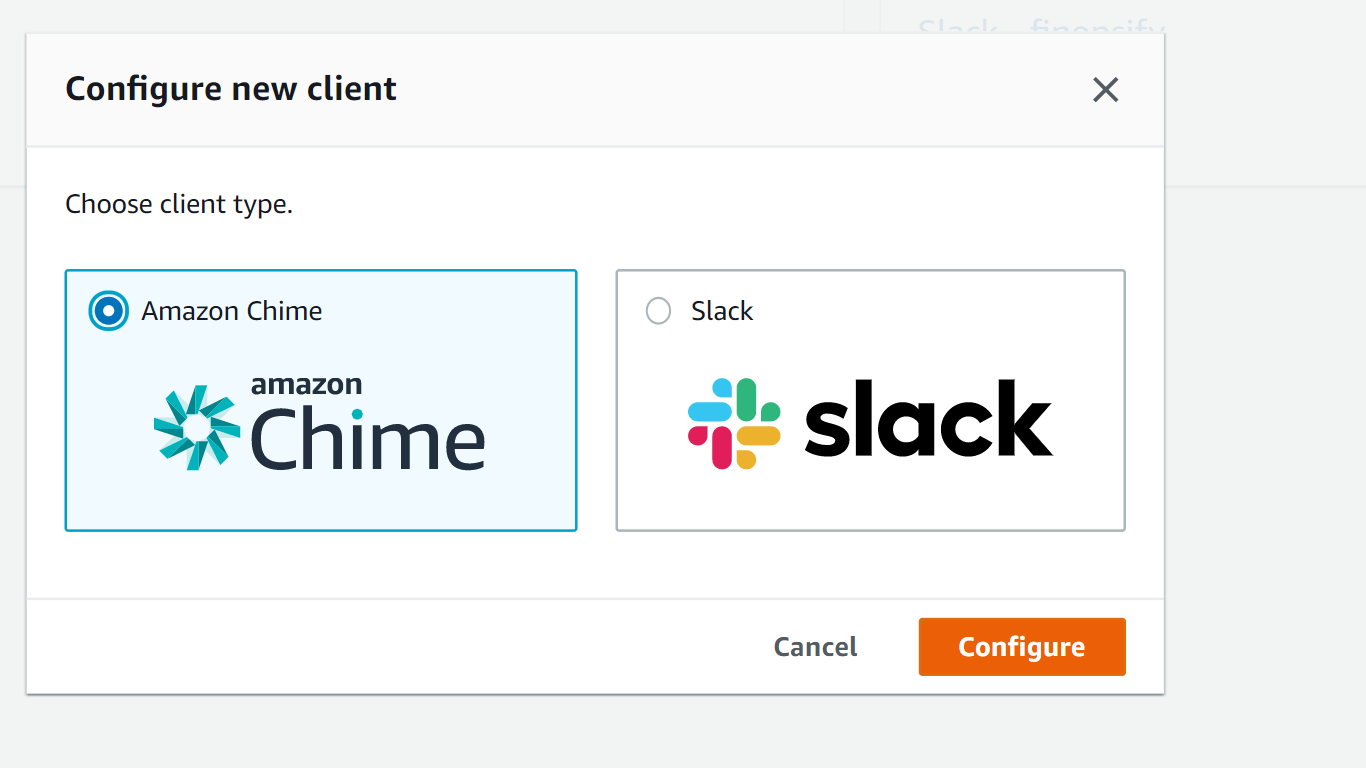
Task: Confirm Amazon Chime with Configure
Action: [x=1021, y=646]
